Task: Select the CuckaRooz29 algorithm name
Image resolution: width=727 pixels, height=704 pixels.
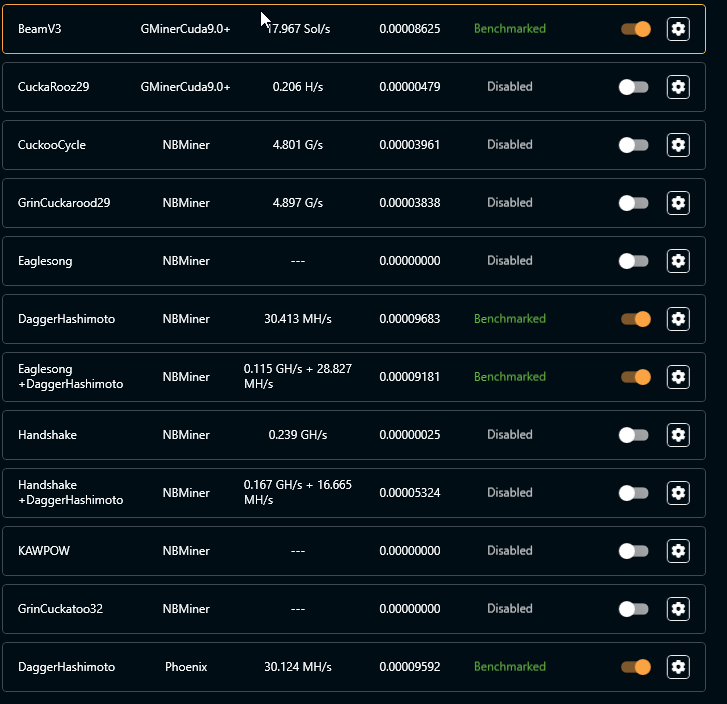Action: point(53,87)
